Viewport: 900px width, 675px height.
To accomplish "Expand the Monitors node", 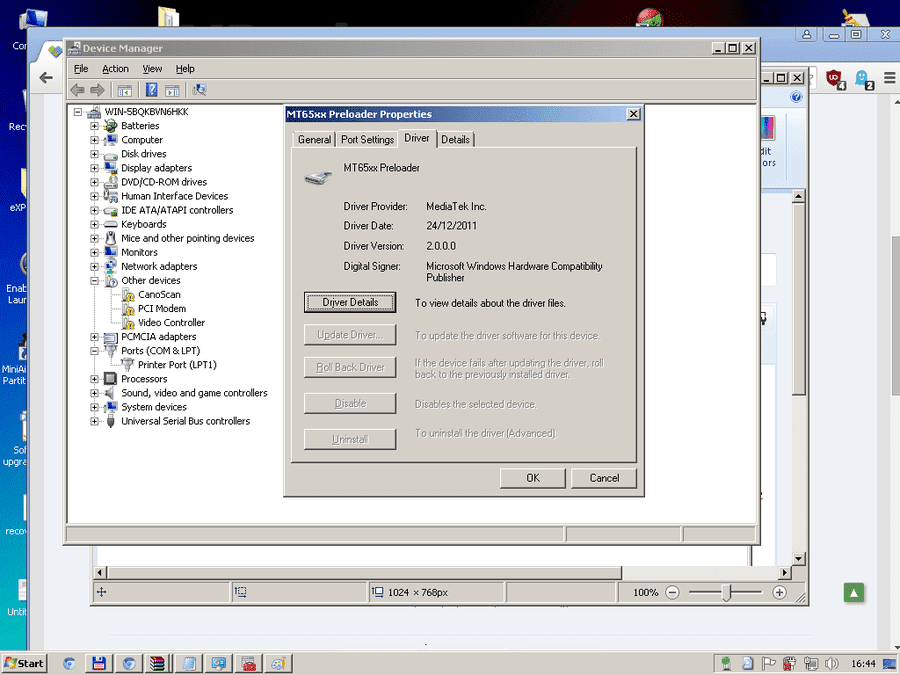I will [x=95, y=253].
